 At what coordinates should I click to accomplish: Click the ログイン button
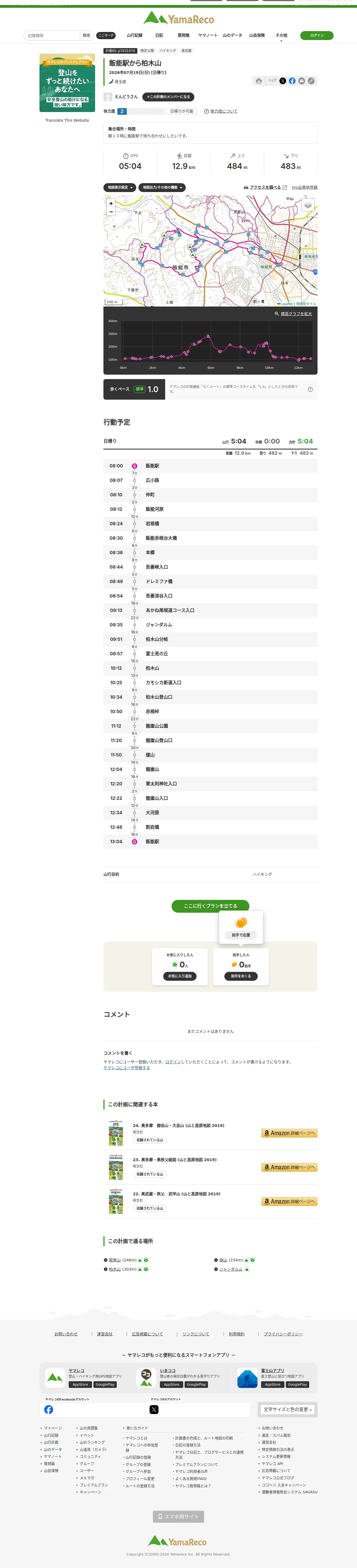pyautogui.click(x=317, y=35)
